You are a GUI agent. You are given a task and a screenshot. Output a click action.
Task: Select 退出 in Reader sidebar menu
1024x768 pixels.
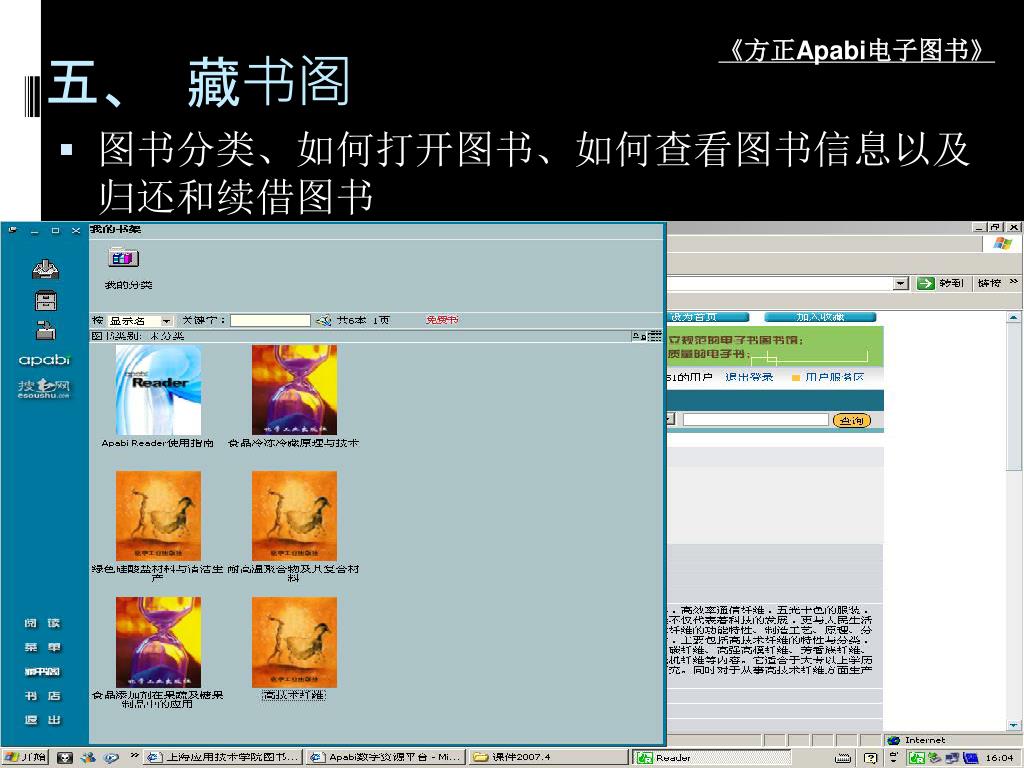42,720
